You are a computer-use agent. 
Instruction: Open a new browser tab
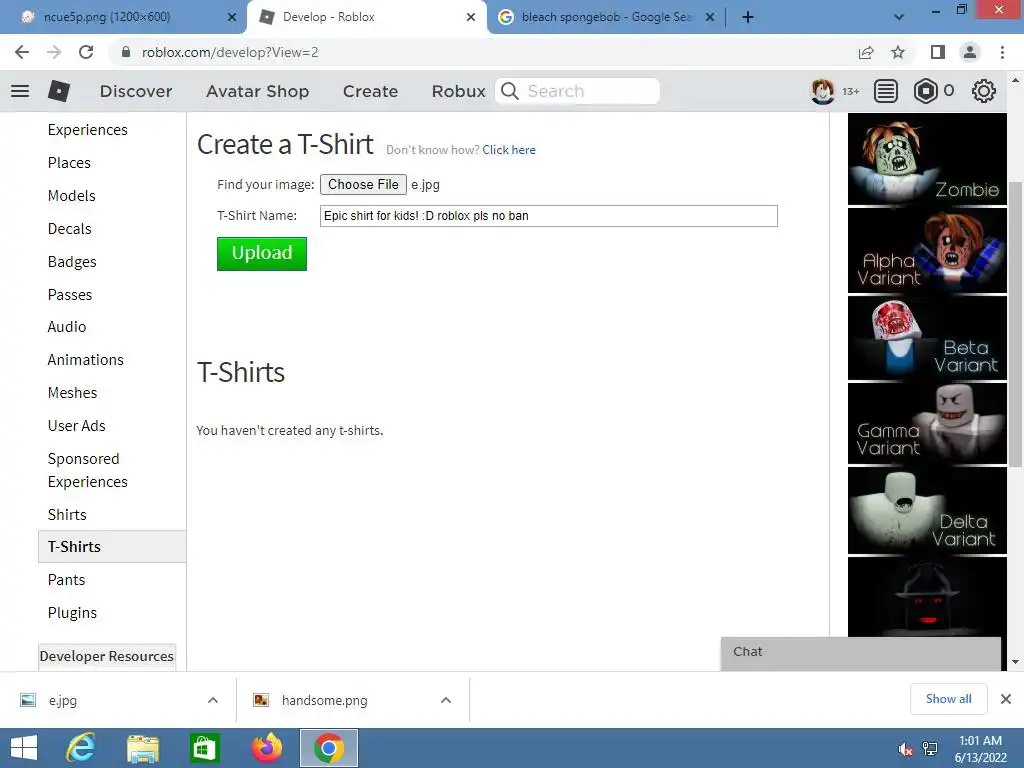point(748,17)
